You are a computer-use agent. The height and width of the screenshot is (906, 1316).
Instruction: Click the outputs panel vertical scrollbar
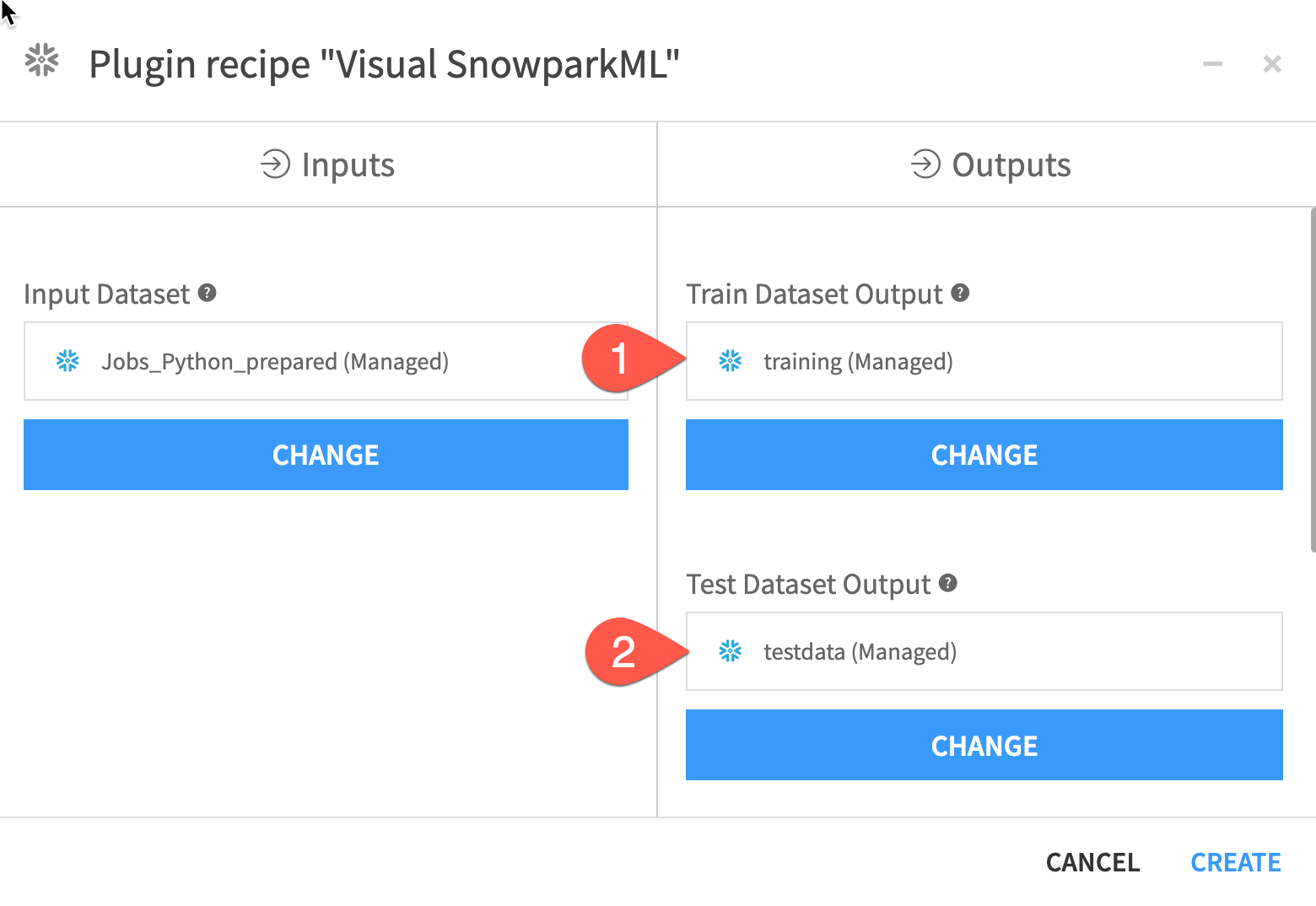1312,380
